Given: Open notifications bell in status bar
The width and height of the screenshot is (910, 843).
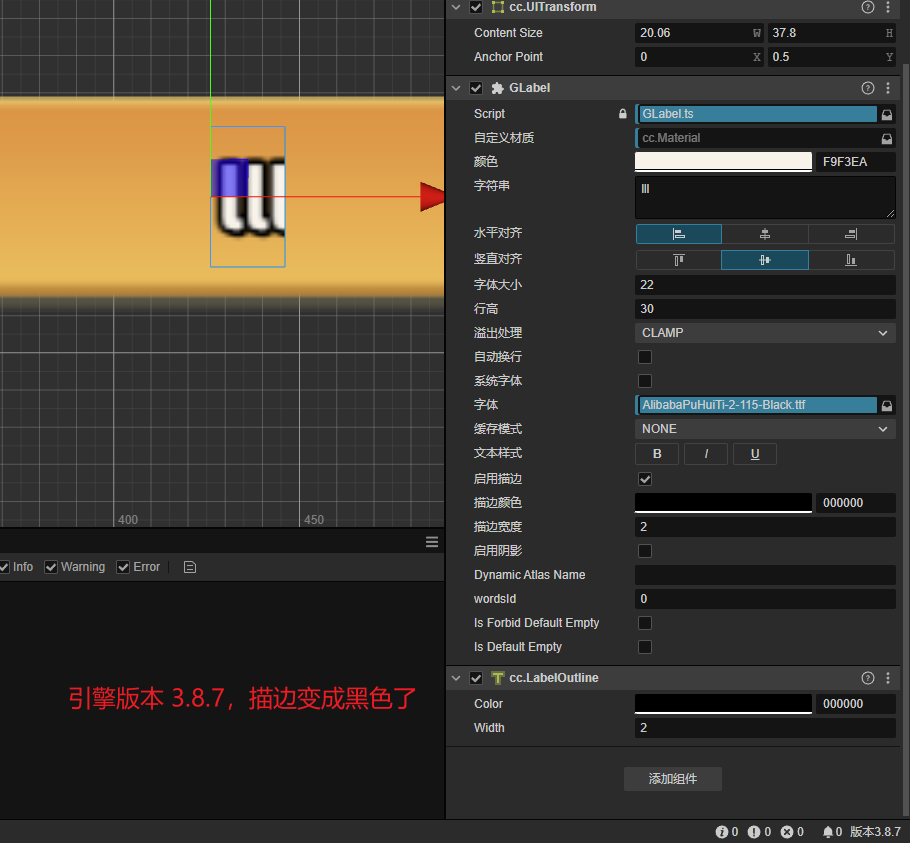Looking at the screenshot, I should [828, 832].
